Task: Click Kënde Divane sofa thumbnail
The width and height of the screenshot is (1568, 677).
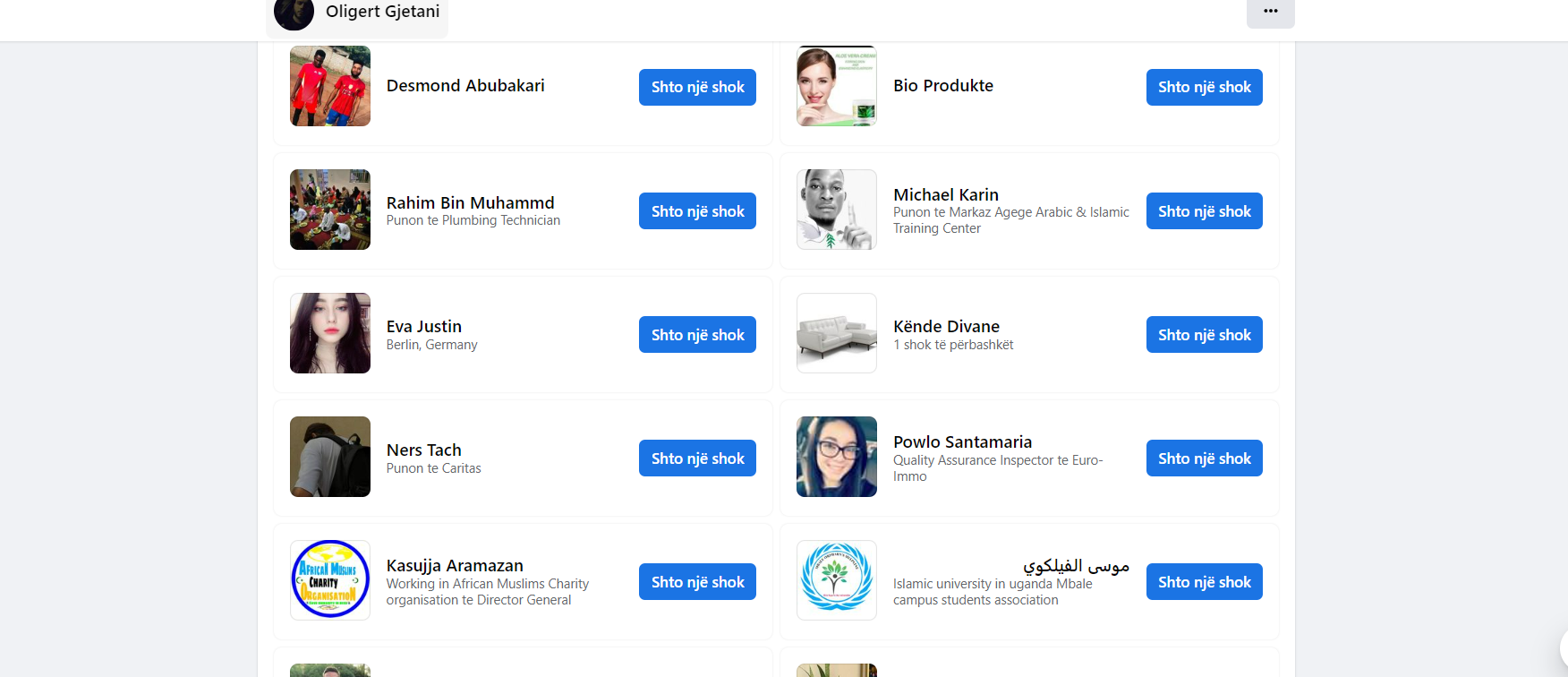Action: (x=837, y=333)
